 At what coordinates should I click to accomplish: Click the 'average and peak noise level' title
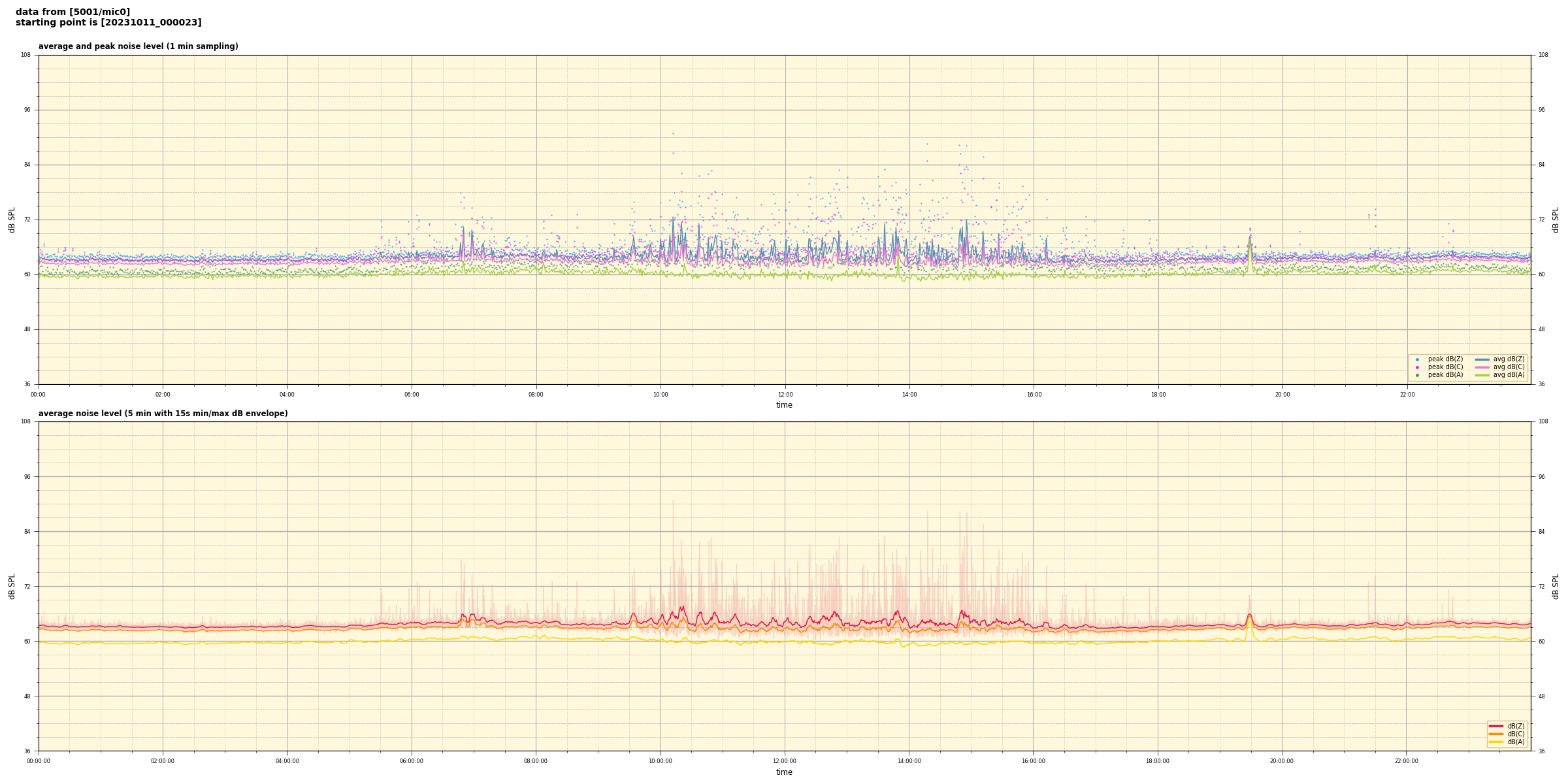pos(138,46)
